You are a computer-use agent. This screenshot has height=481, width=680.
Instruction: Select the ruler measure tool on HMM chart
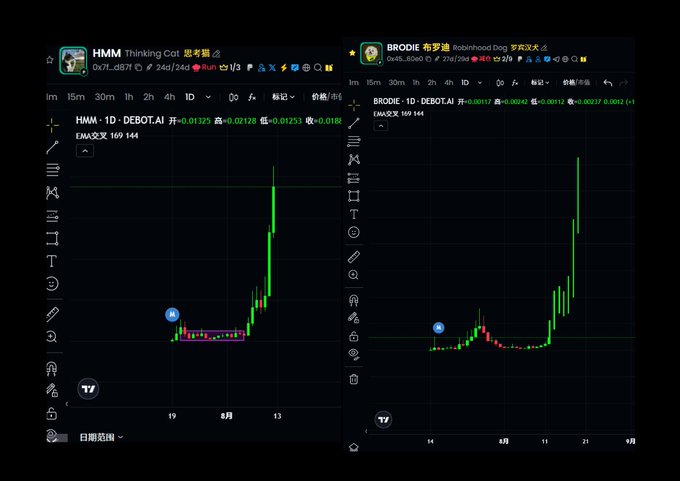52,314
